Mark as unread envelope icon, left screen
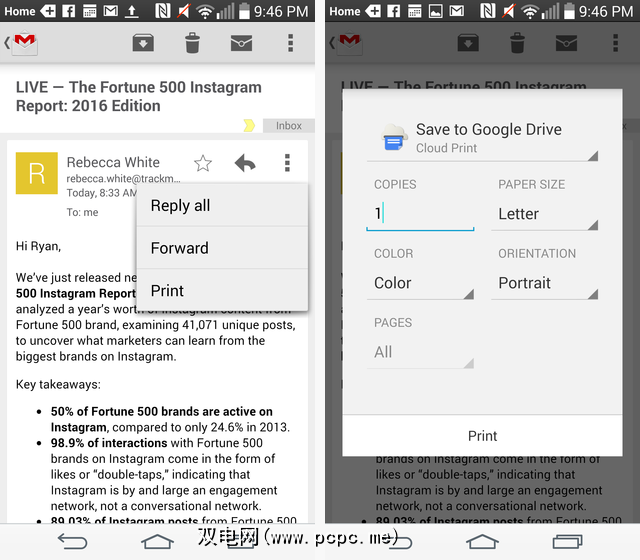The height and width of the screenshot is (560, 640). pyautogui.click(x=241, y=43)
